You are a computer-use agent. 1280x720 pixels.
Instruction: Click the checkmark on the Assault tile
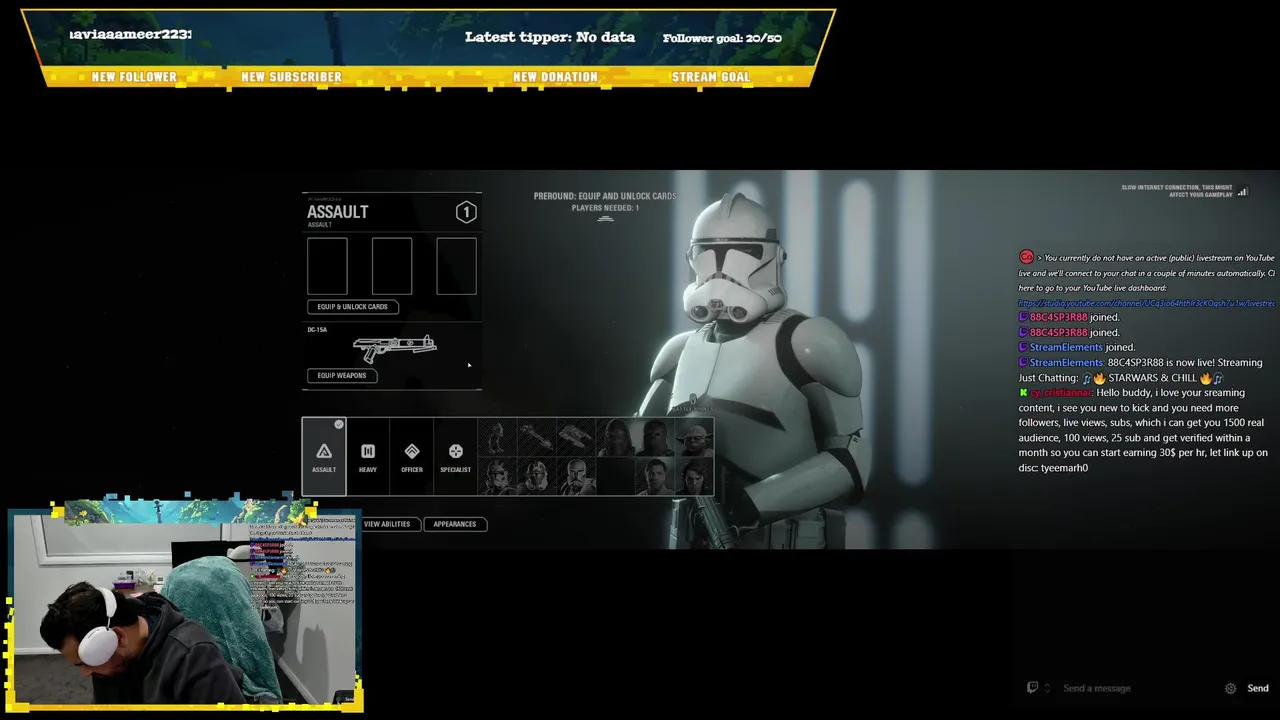339,425
